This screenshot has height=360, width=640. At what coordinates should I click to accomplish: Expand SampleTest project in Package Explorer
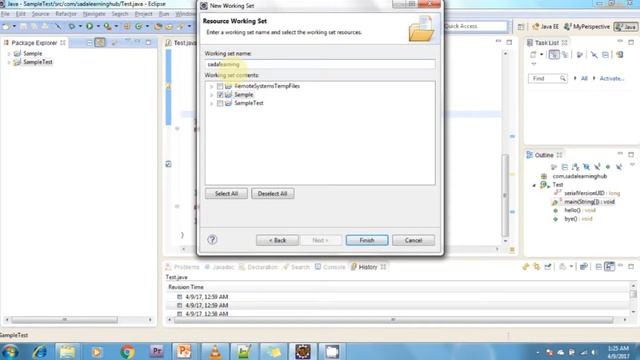(9, 62)
